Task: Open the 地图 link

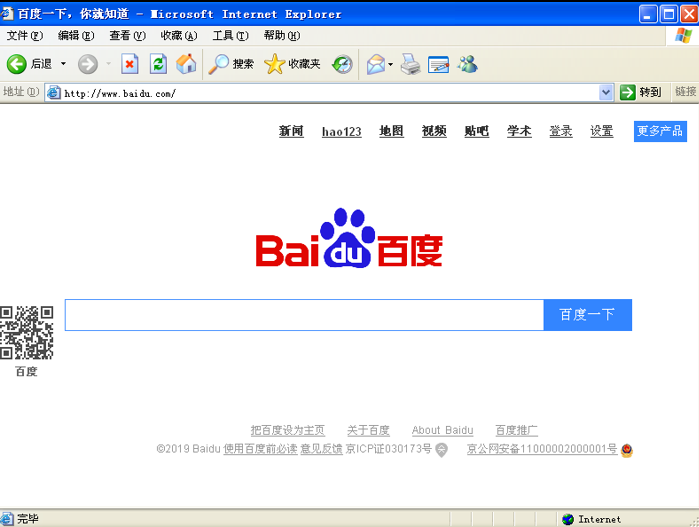Action: pyautogui.click(x=391, y=132)
